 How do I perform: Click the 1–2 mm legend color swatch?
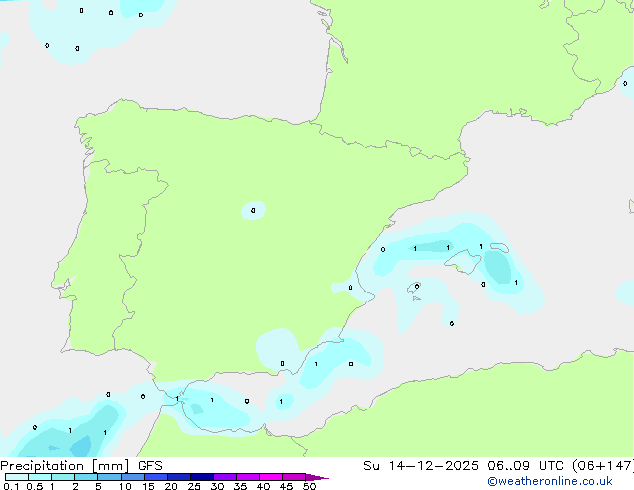63,477
